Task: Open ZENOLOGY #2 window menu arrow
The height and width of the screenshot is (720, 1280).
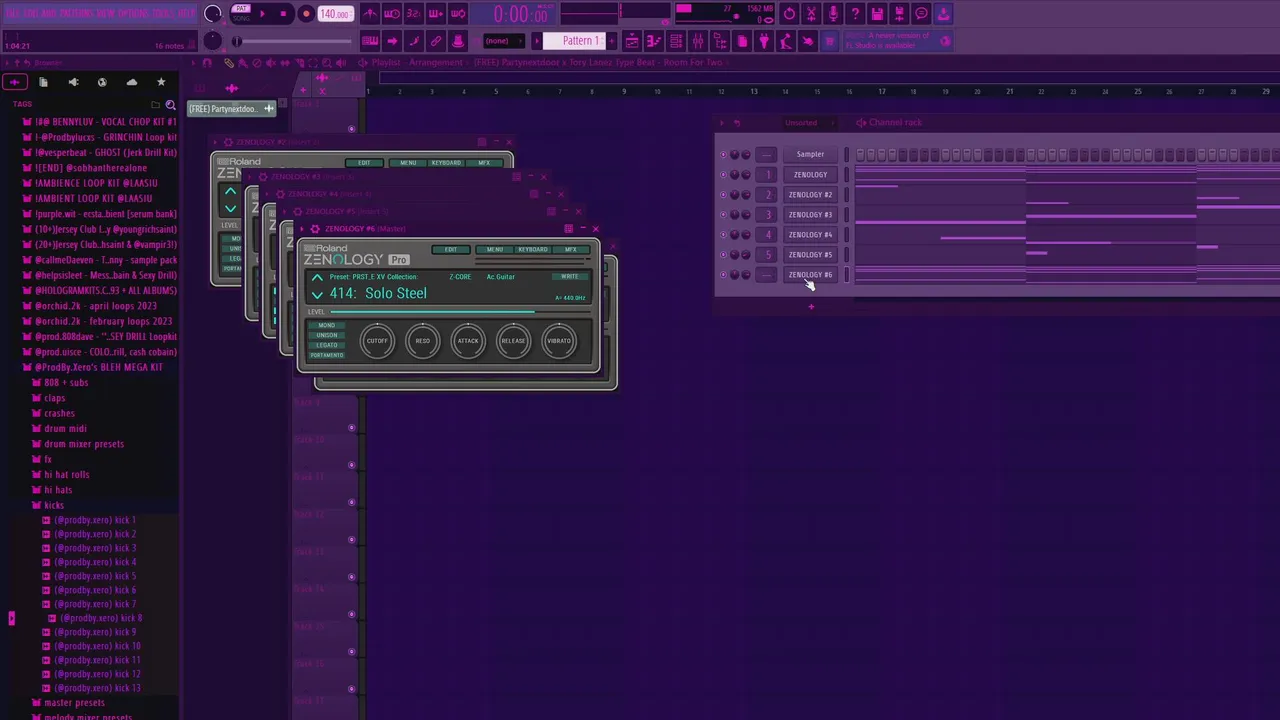Action: pyautogui.click(x=216, y=142)
